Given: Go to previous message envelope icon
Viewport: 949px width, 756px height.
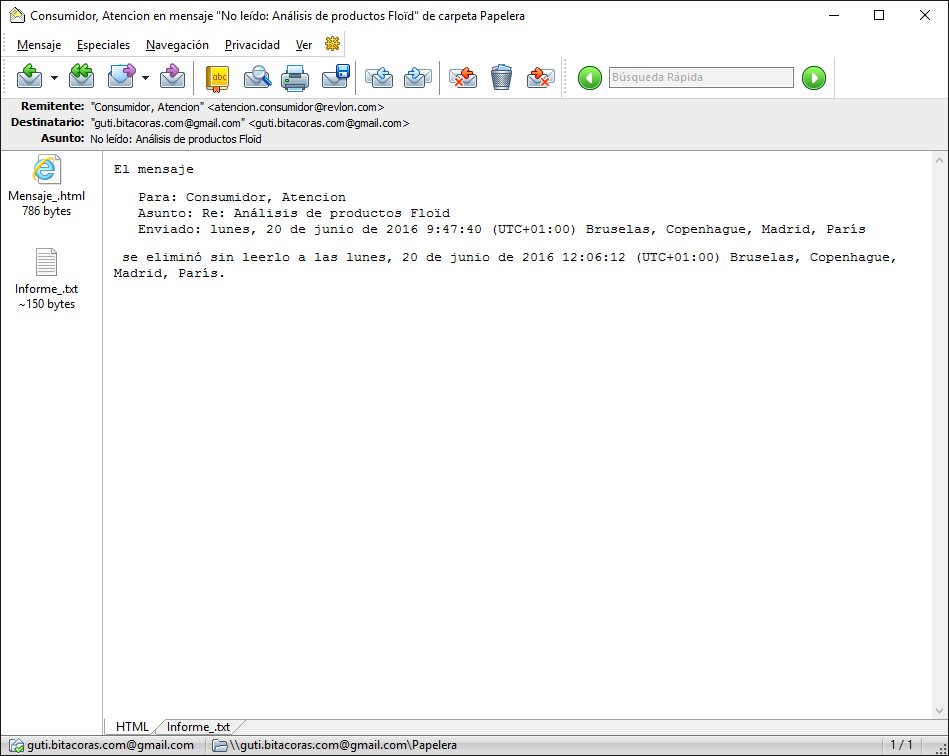Looking at the screenshot, I should point(379,77).
